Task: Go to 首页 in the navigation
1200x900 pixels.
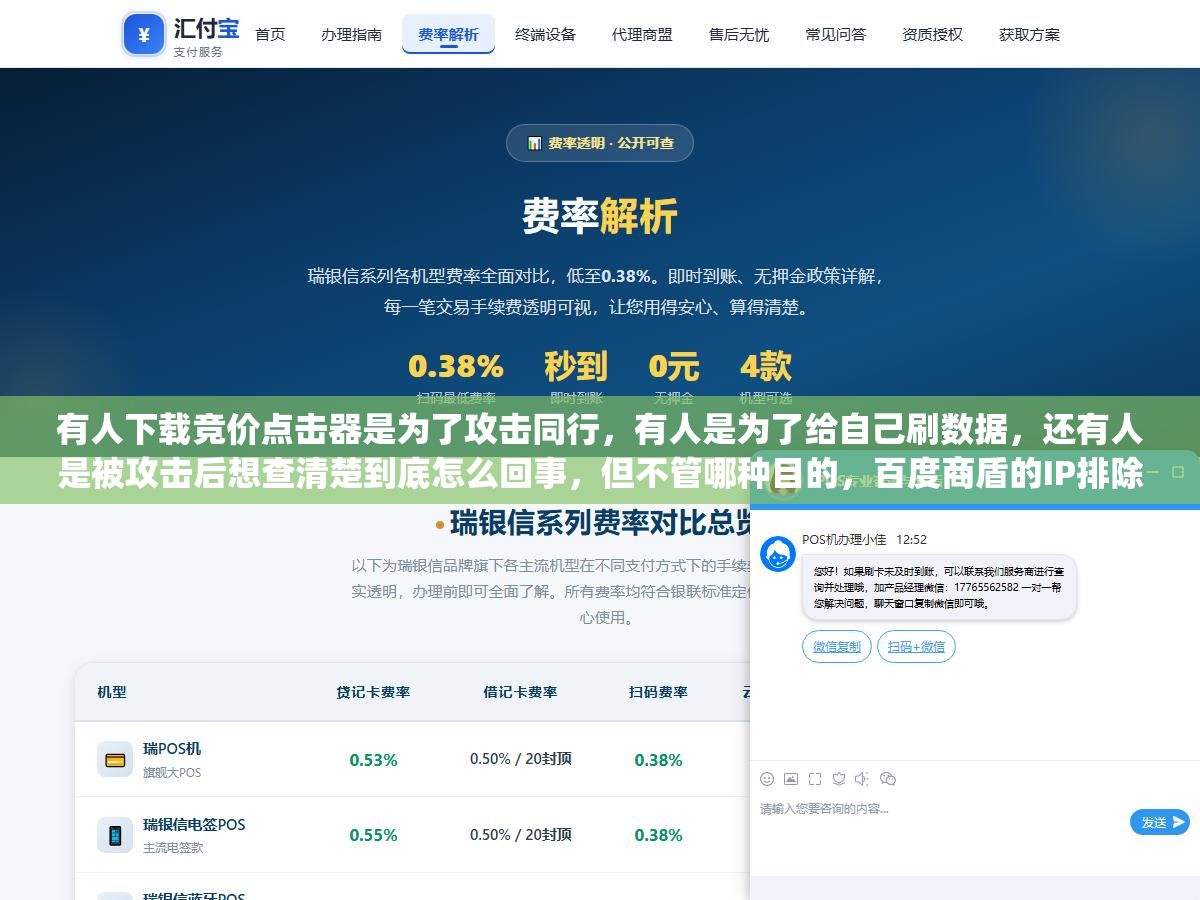Action: [270, 34]
